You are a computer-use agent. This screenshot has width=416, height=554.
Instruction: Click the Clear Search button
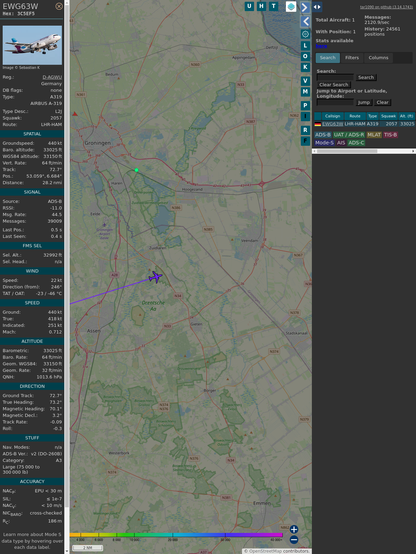[x=334, y=84]
